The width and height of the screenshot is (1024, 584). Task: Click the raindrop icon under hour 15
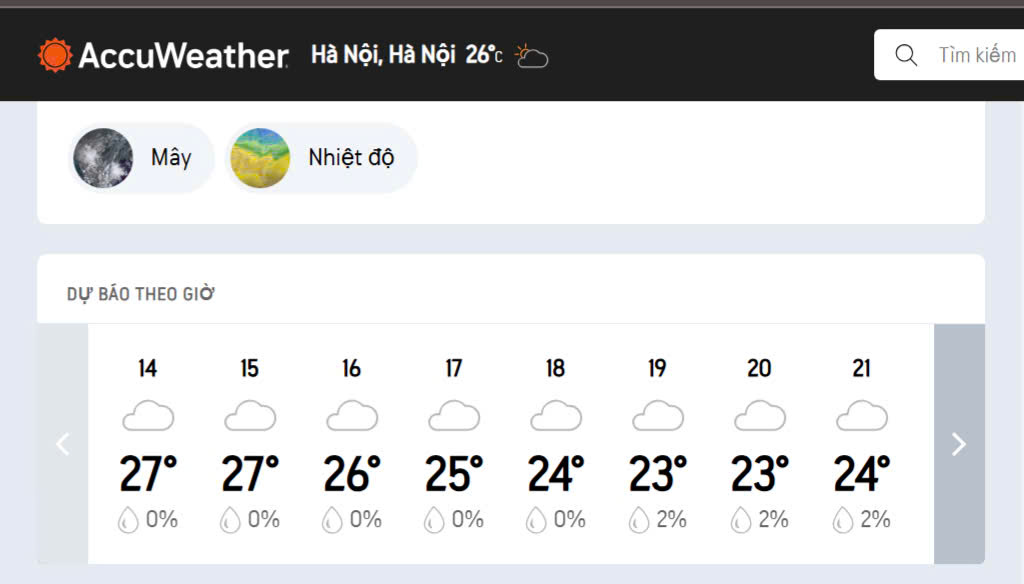pyautogui.click(x=230, y=520)
